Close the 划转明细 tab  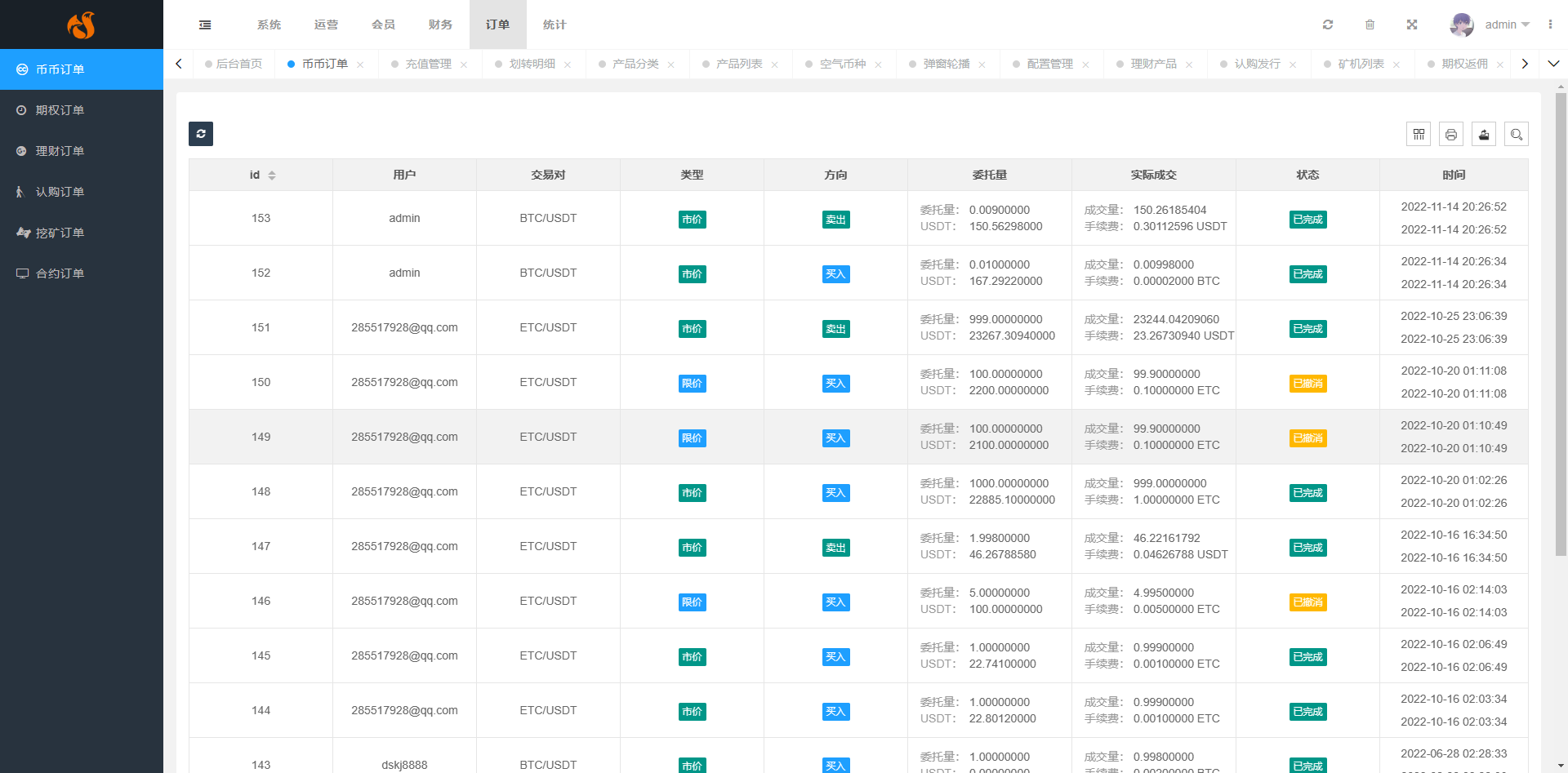tap(568, 64)
